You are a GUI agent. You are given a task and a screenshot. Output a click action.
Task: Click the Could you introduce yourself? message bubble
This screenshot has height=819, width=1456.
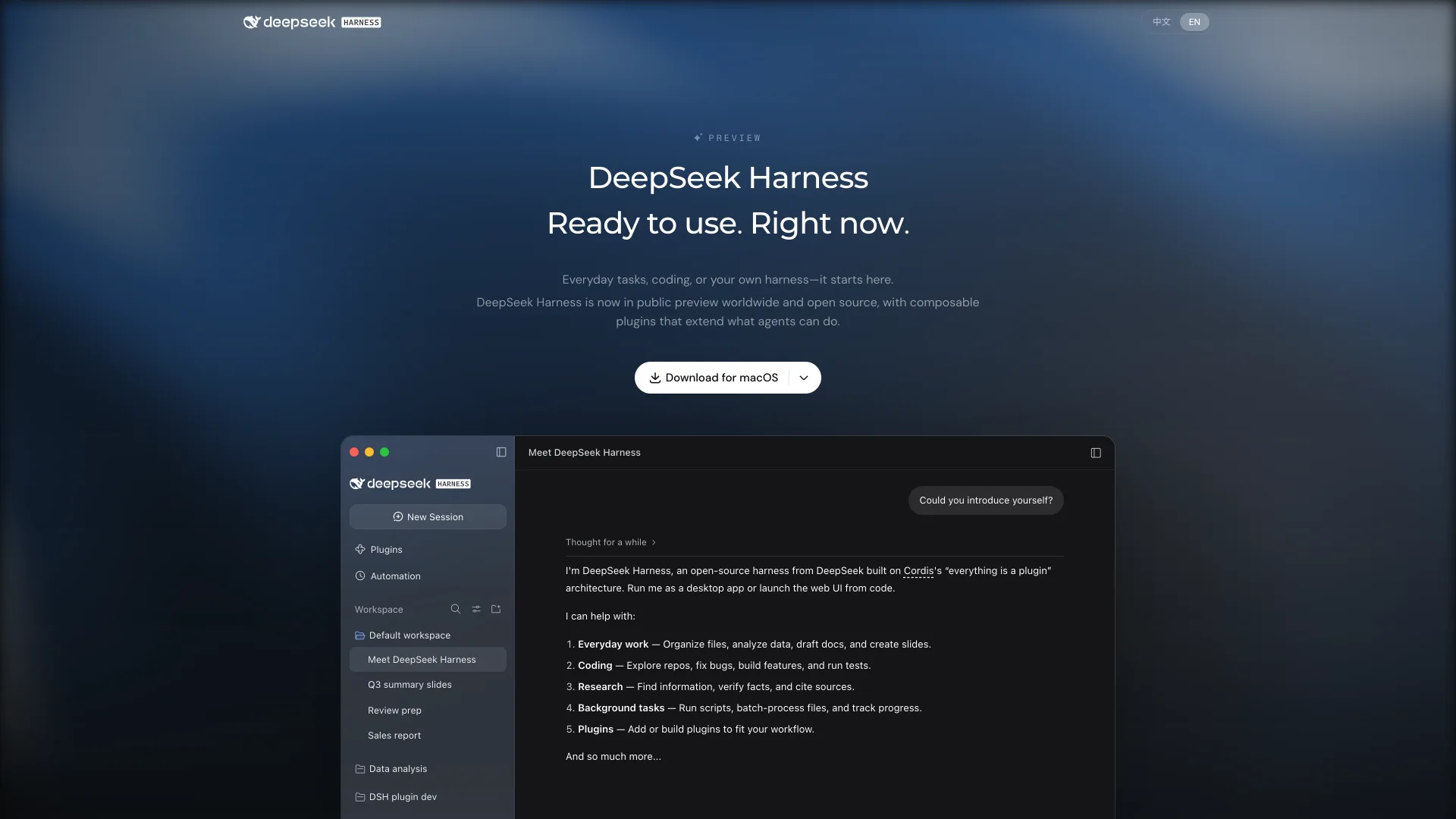coord(986,500)
